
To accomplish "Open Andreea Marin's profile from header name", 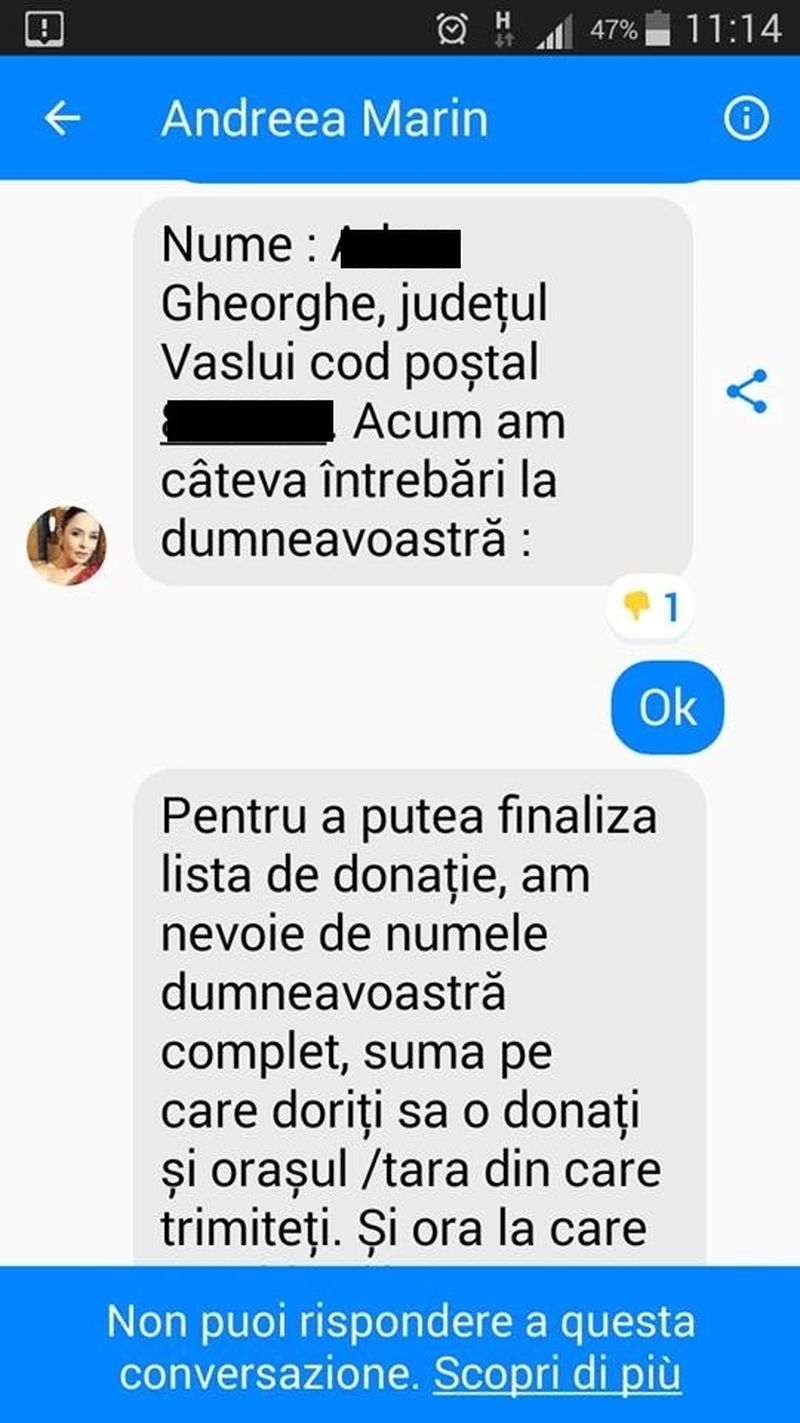I will [324, 119].
